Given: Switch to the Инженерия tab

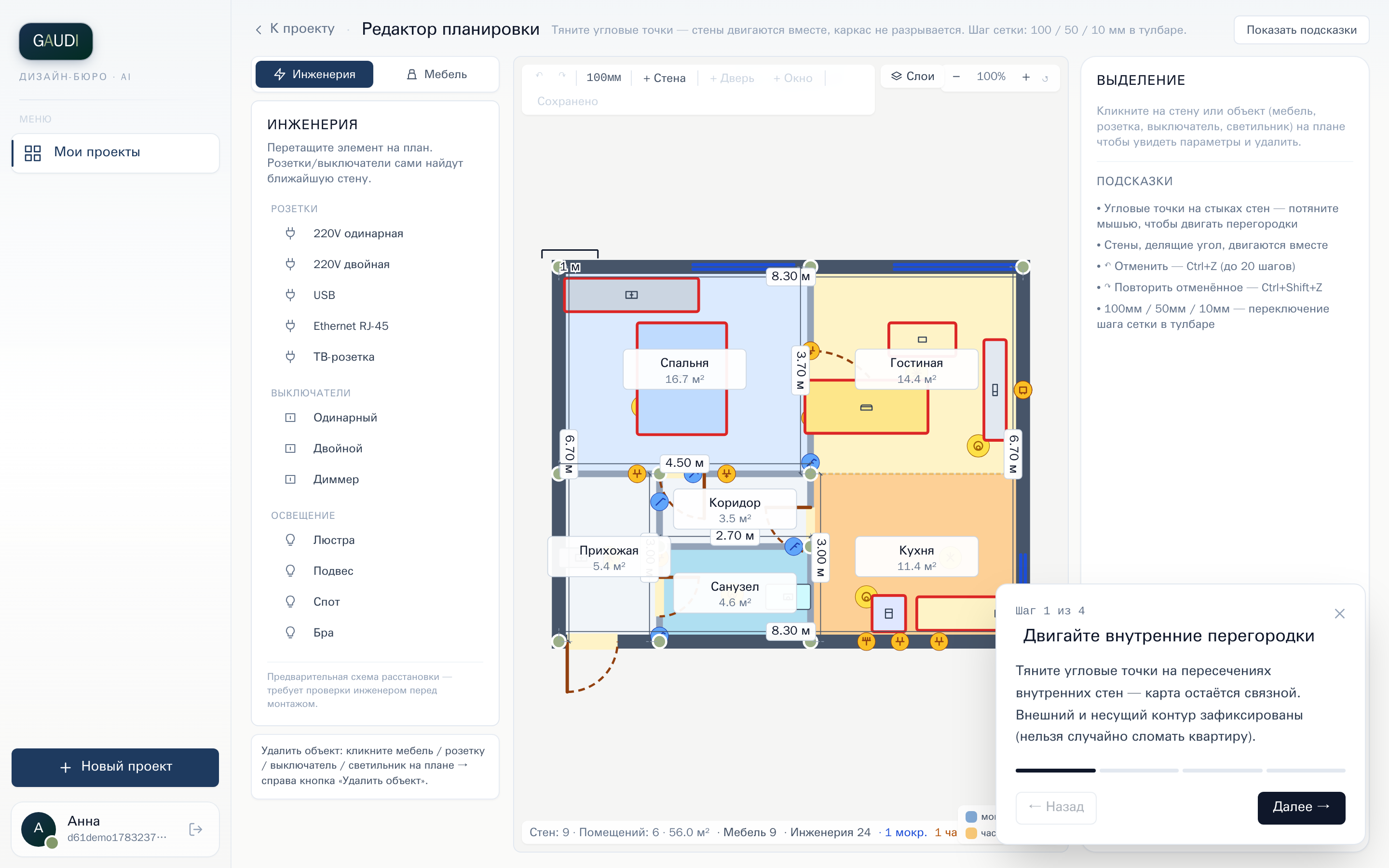Looking at the screenshot, I should 314,75.
